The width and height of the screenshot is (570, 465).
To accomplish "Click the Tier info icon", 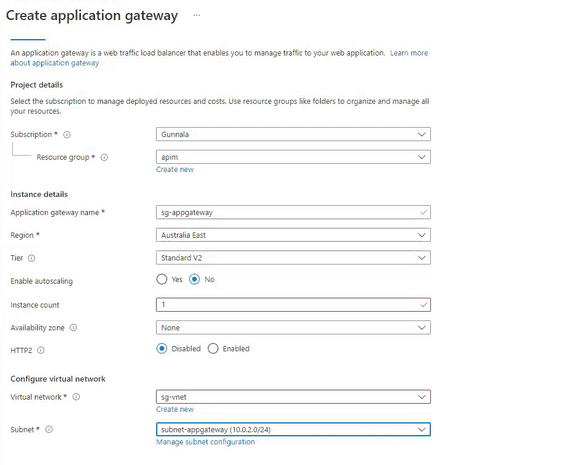I will coord(32,258).
